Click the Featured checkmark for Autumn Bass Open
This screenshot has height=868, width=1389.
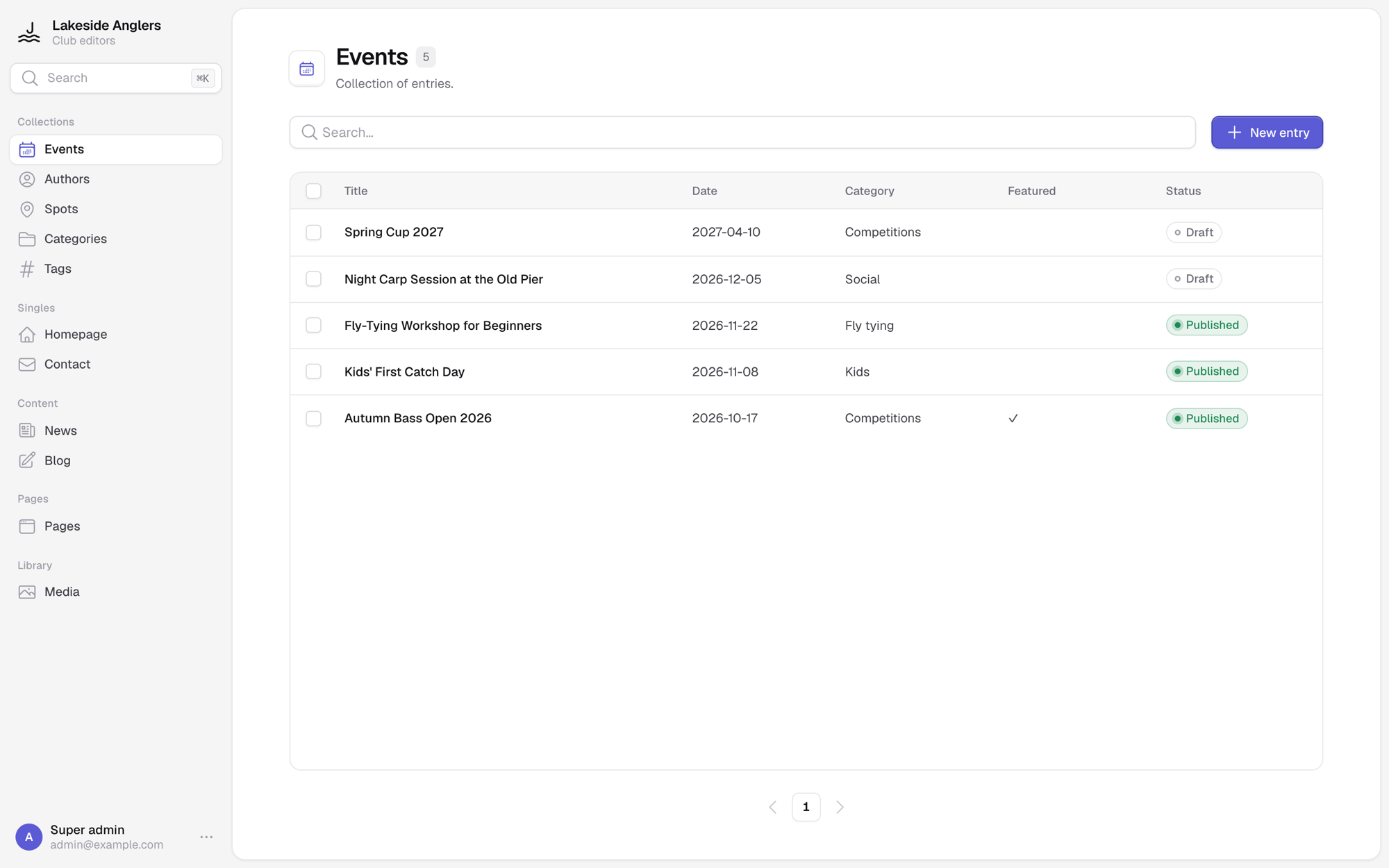pos(1013,419)
